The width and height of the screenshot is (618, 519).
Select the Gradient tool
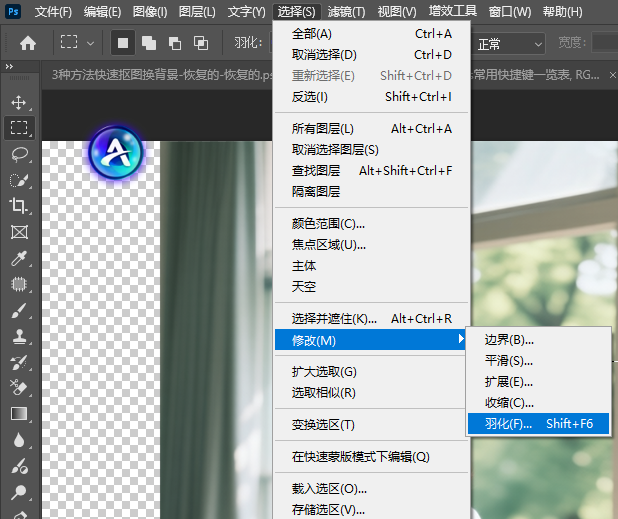tap(18, 413)
